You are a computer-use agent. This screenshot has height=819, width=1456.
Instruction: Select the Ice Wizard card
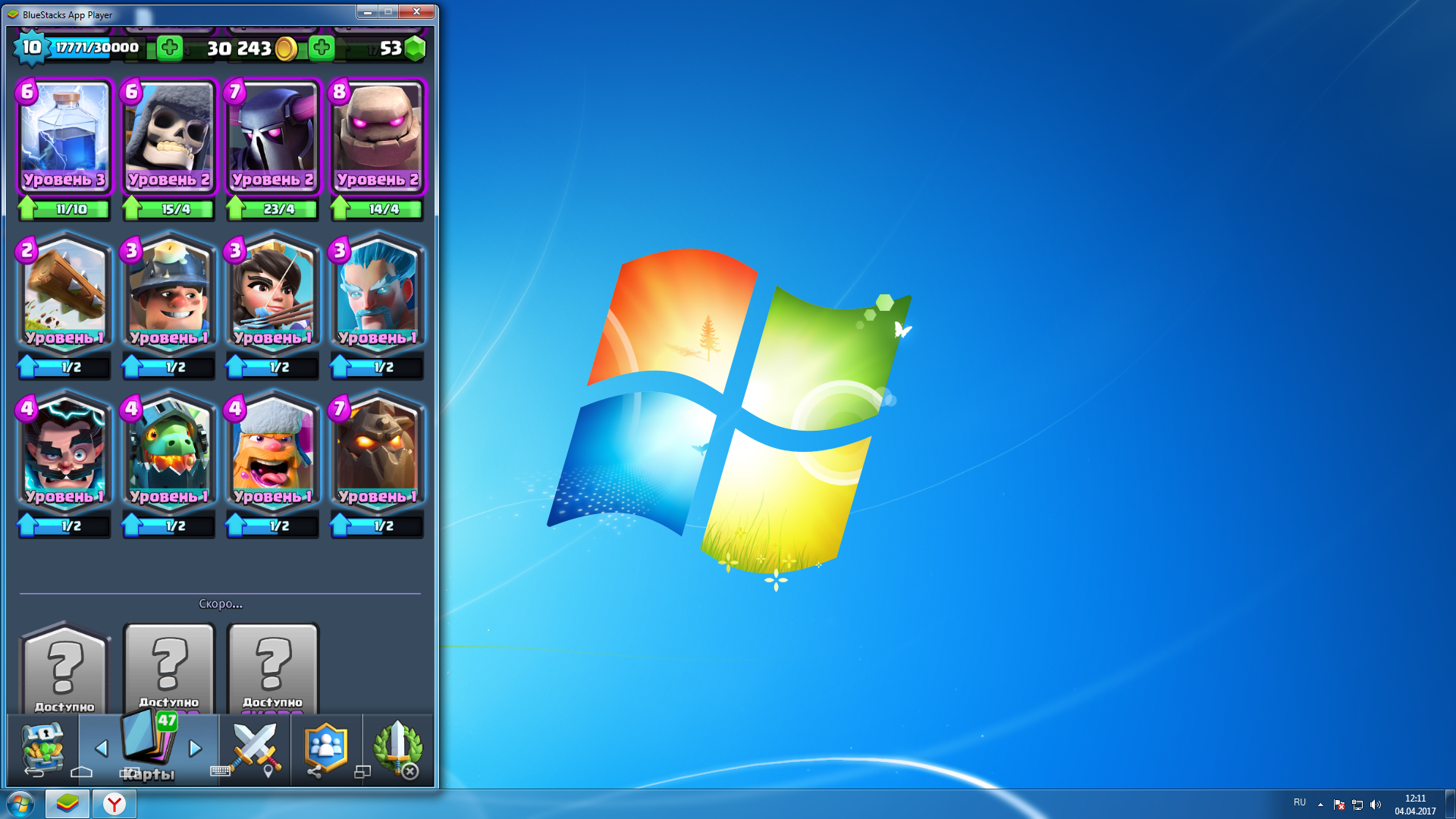pyautogui.click(x=377, y=294)
